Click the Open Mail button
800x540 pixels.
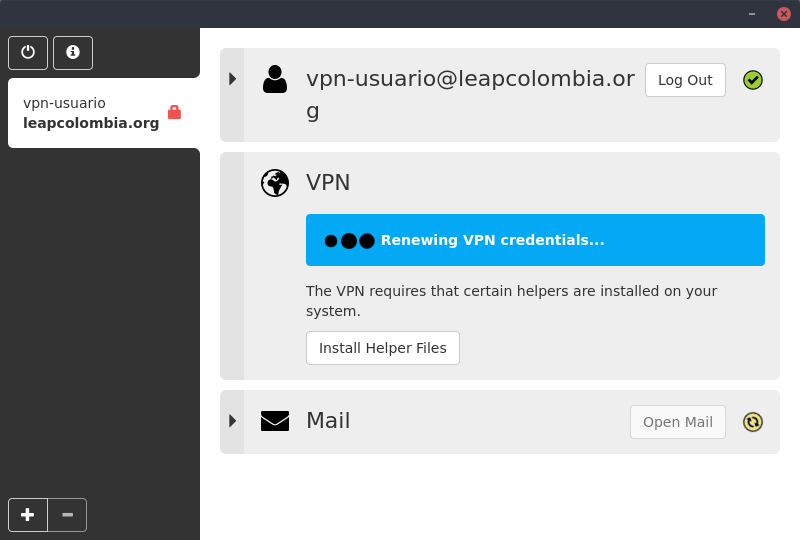[678, 422]
